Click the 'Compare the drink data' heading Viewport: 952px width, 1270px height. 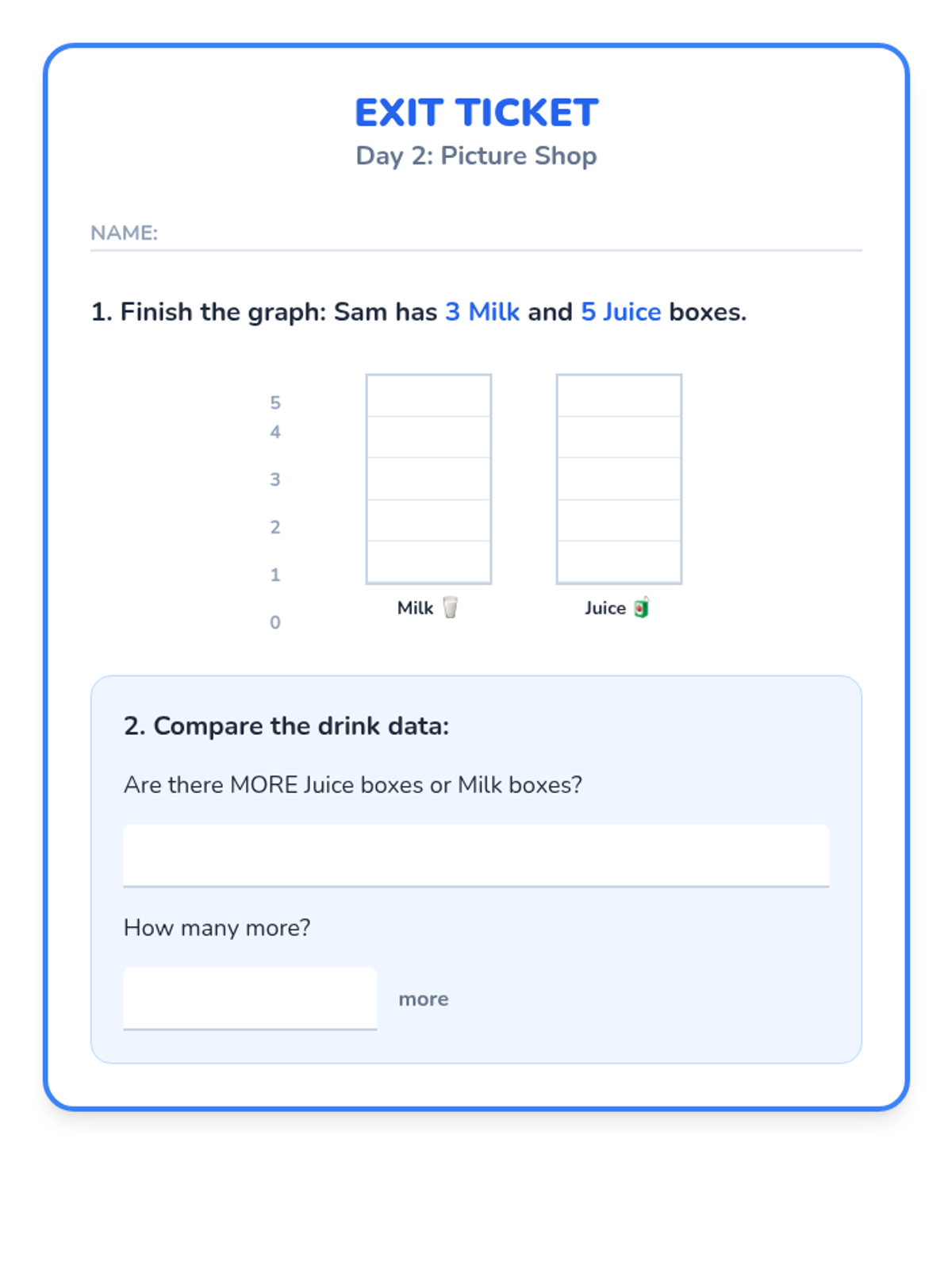(286, 726)
